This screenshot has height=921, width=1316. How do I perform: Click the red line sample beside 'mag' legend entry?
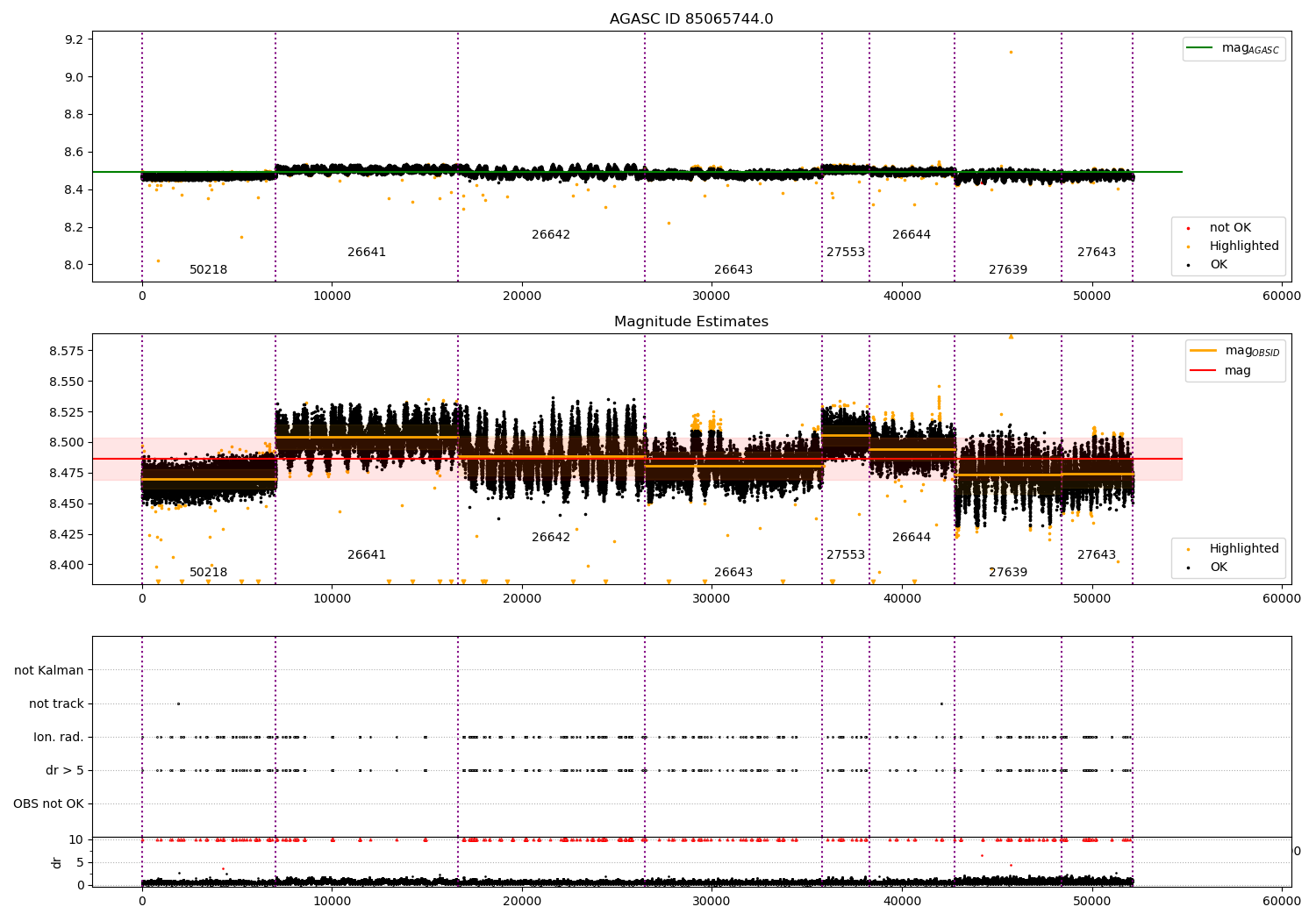tap(1203, 371)
